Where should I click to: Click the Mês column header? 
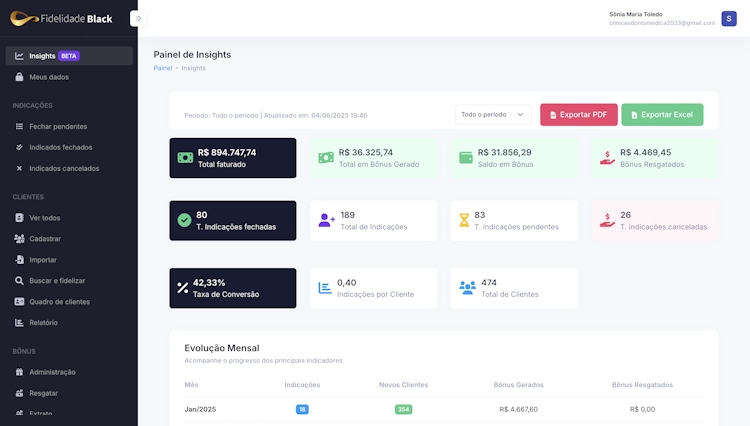point(191,385)
